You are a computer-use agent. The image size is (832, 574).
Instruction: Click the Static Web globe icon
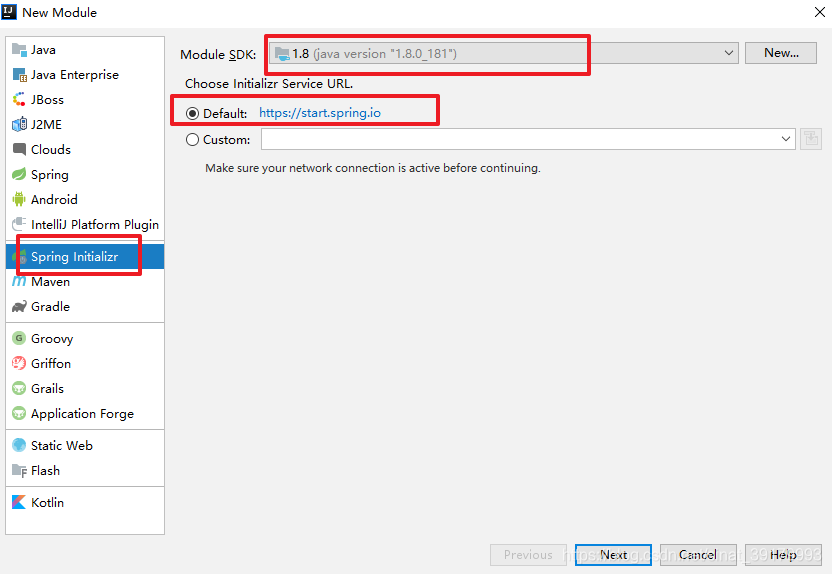click(19, 445)
